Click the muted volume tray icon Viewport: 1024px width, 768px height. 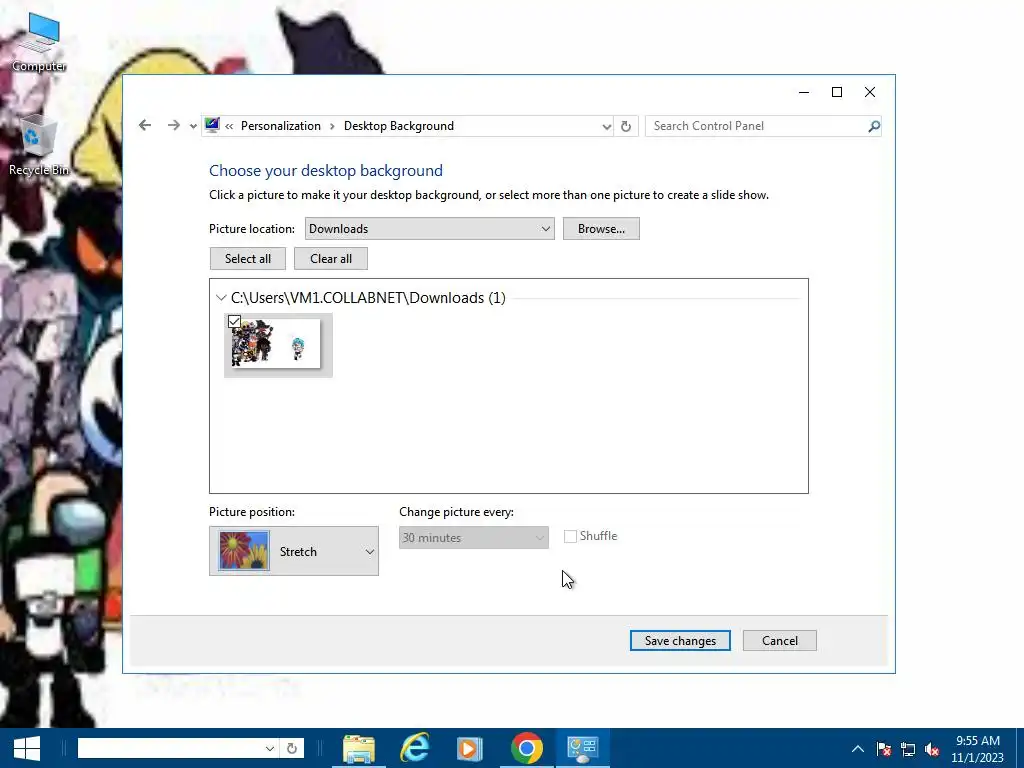coord(932,749)
